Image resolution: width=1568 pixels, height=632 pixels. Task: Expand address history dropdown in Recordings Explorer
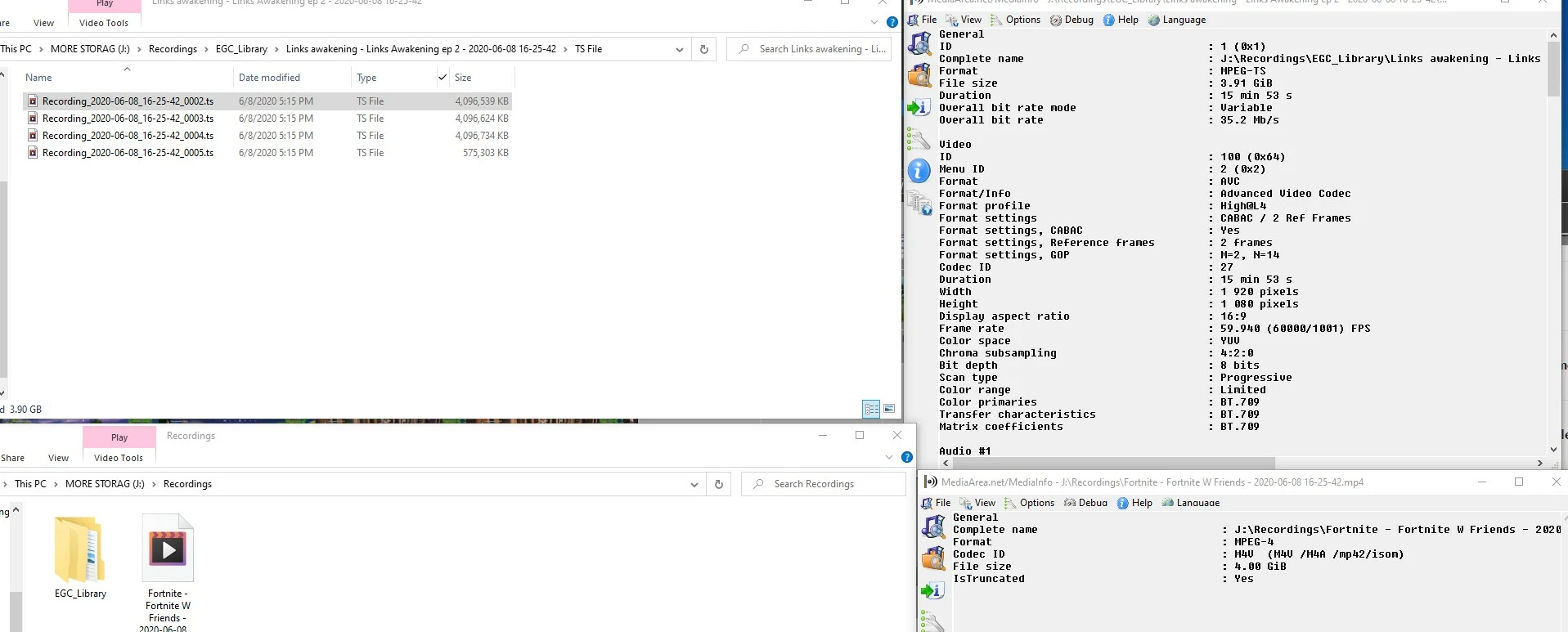point(694,484)
